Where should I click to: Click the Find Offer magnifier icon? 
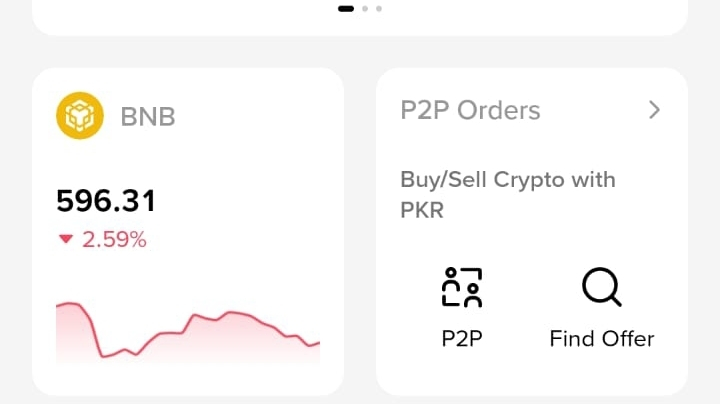point(601,288)
